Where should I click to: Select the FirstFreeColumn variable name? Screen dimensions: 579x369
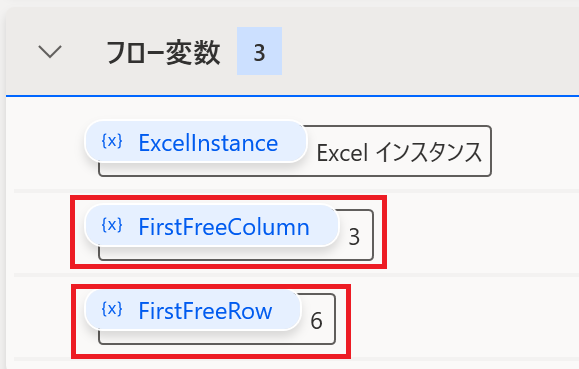click(x=224, y=227)
